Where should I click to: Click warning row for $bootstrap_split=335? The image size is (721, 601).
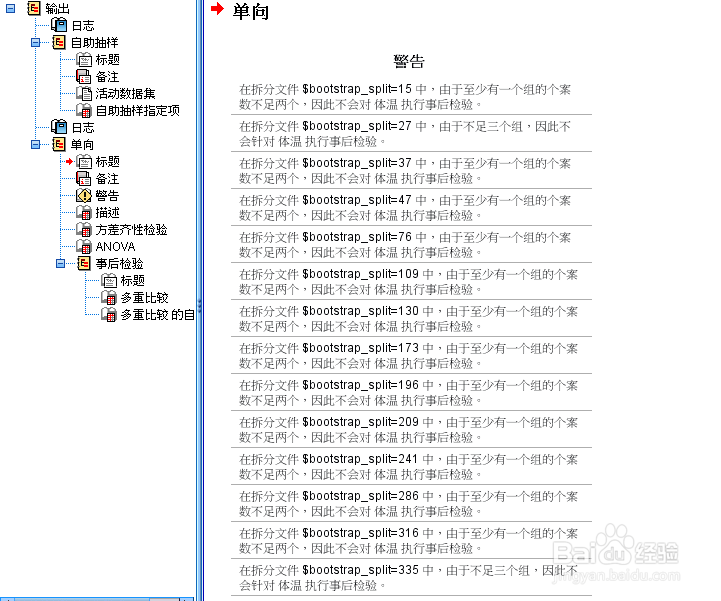click(411, 578)
